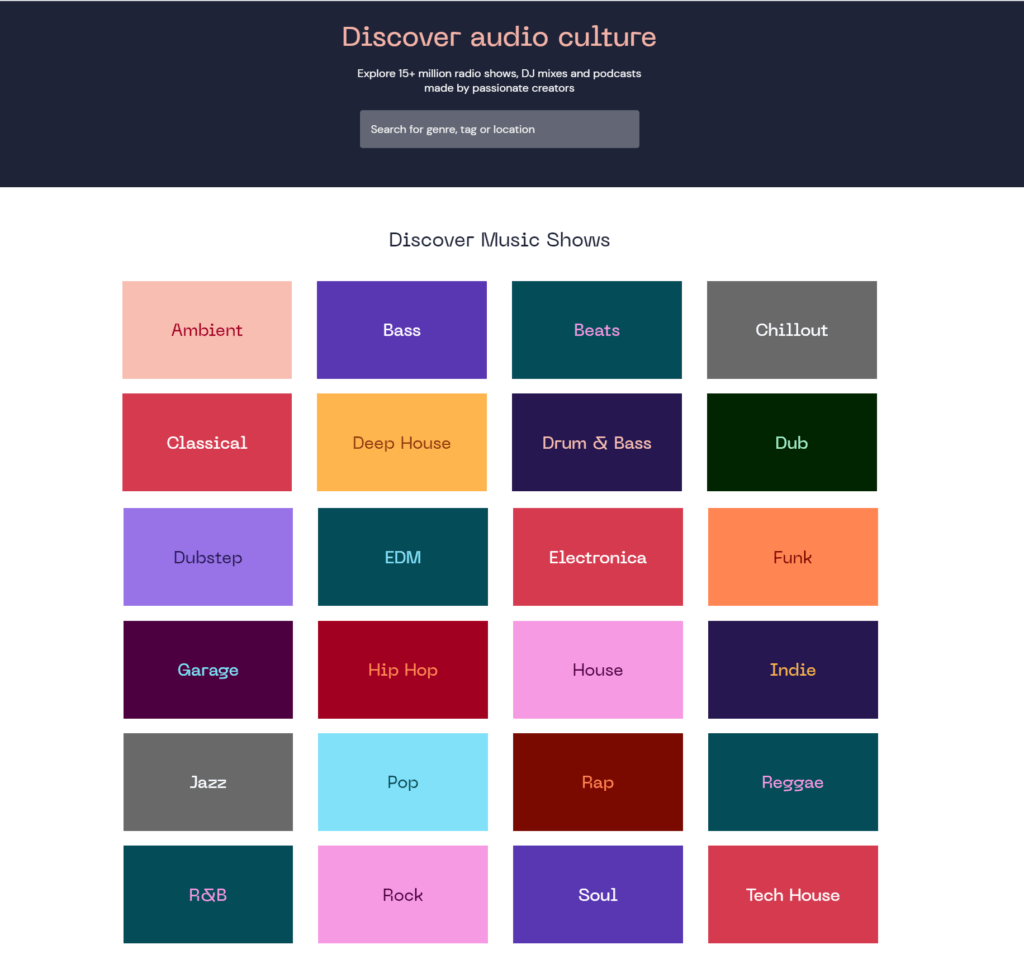
Task: Click the "Discover audio culture" heading
Action: tap(499, 37)
